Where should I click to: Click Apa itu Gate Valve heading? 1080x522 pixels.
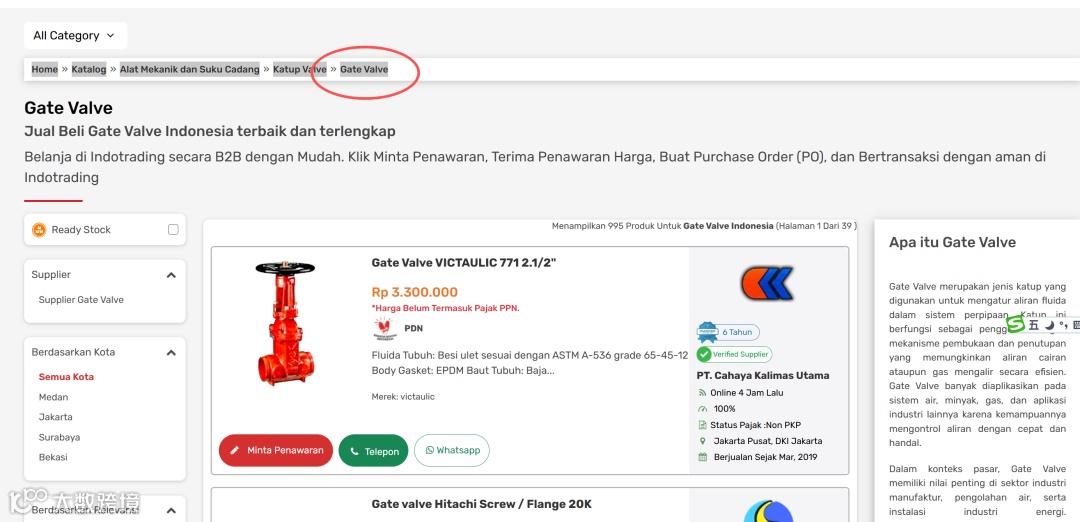(x=952, y=242)
